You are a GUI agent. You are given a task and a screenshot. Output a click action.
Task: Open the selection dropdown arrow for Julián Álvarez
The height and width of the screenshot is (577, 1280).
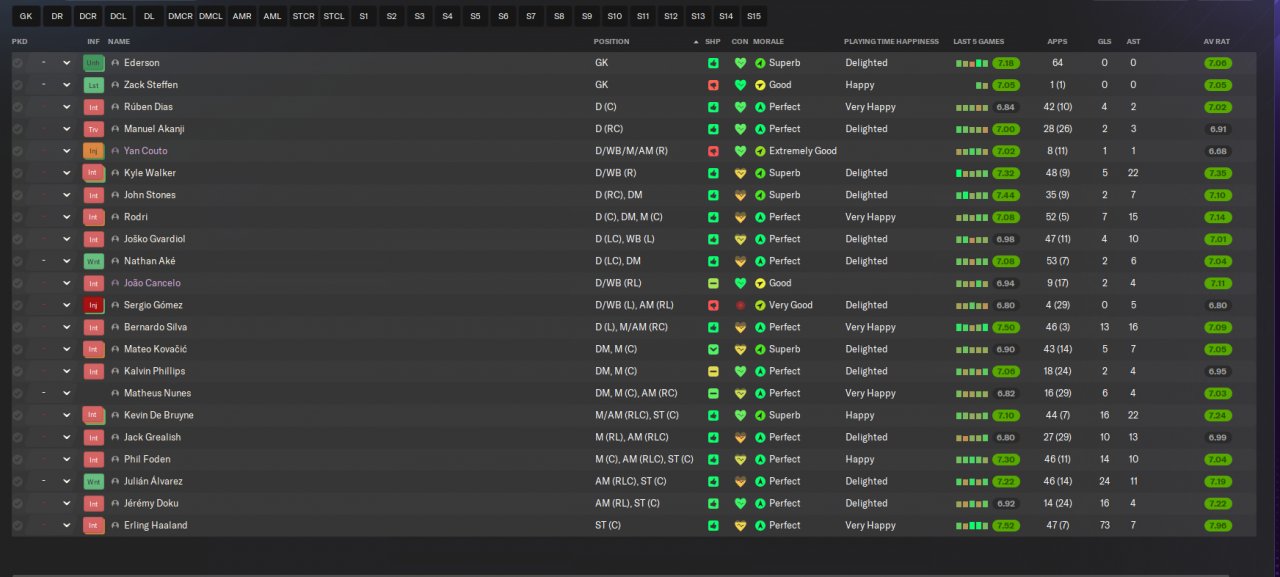[x=67, y=481]
